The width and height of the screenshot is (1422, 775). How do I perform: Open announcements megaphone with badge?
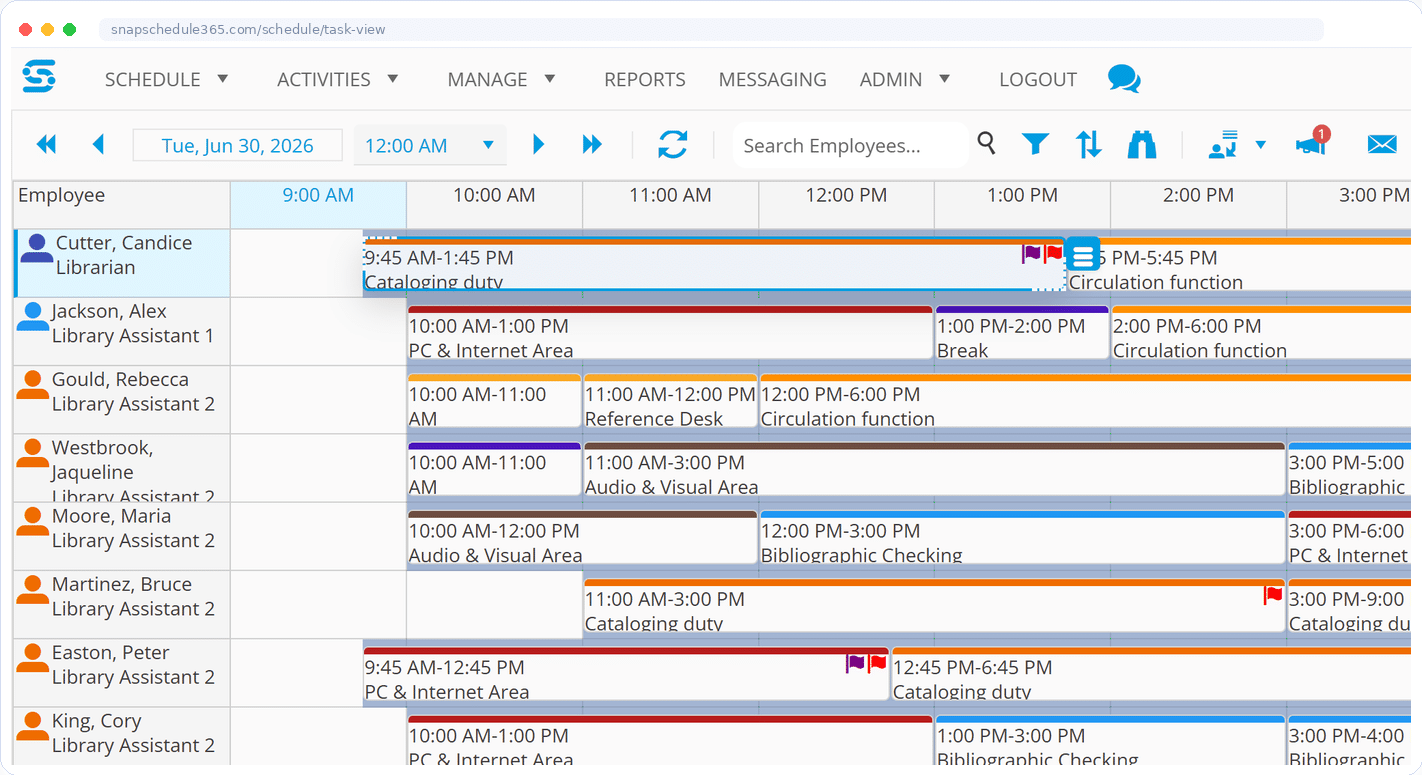point(1311,144)
